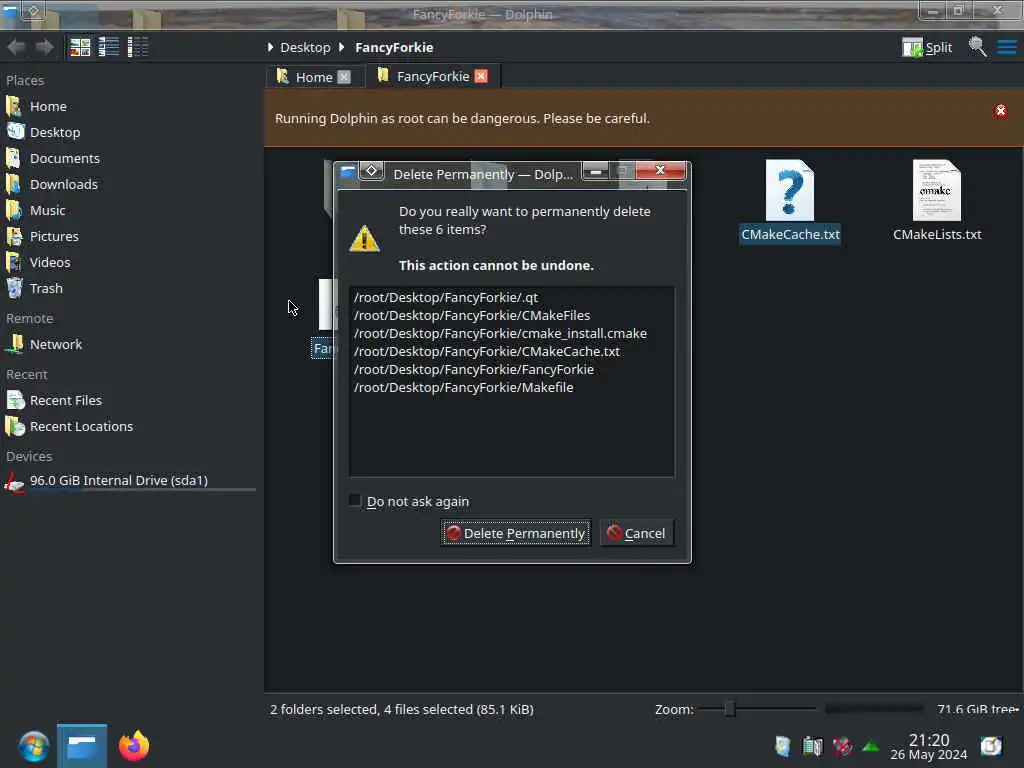The height and width of the screenshot is (768, 1024).
Task: Open Pictures in the Places panel
Action: click(x=54, y=236)
